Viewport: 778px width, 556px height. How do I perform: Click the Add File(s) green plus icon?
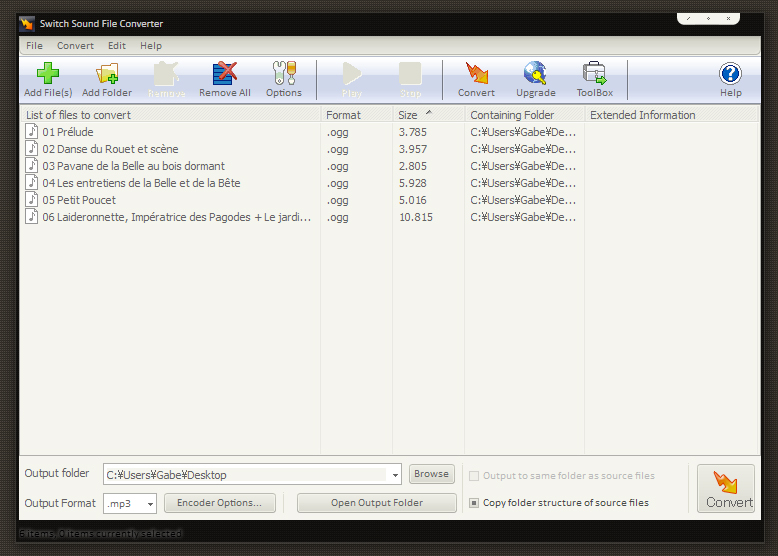(48, 73)
